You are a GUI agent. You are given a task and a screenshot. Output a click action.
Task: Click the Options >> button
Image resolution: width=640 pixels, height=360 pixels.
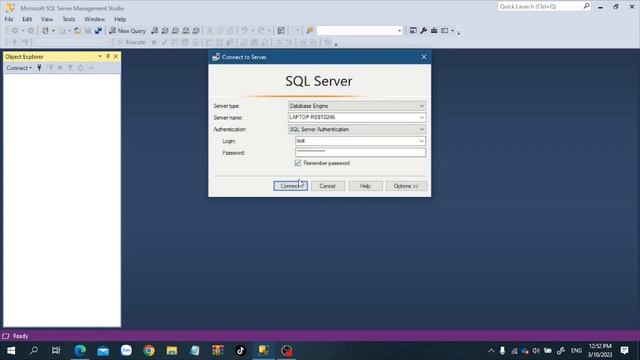[406, 186]
